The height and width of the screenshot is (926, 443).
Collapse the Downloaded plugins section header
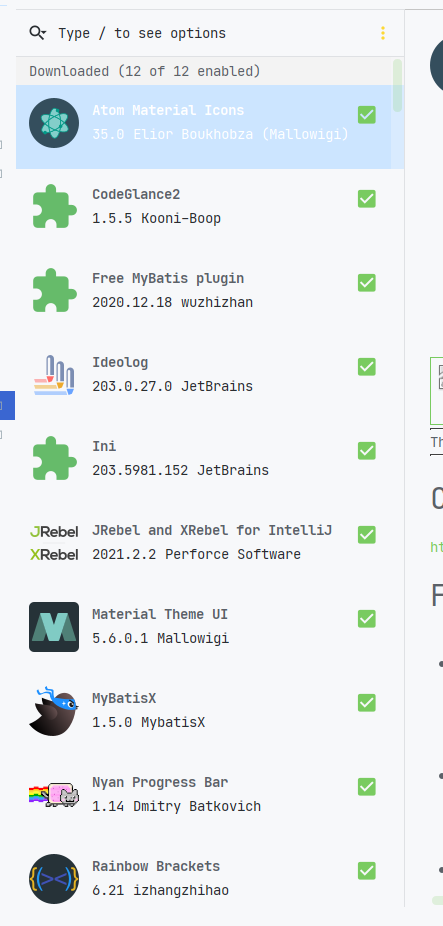(145, 71)
